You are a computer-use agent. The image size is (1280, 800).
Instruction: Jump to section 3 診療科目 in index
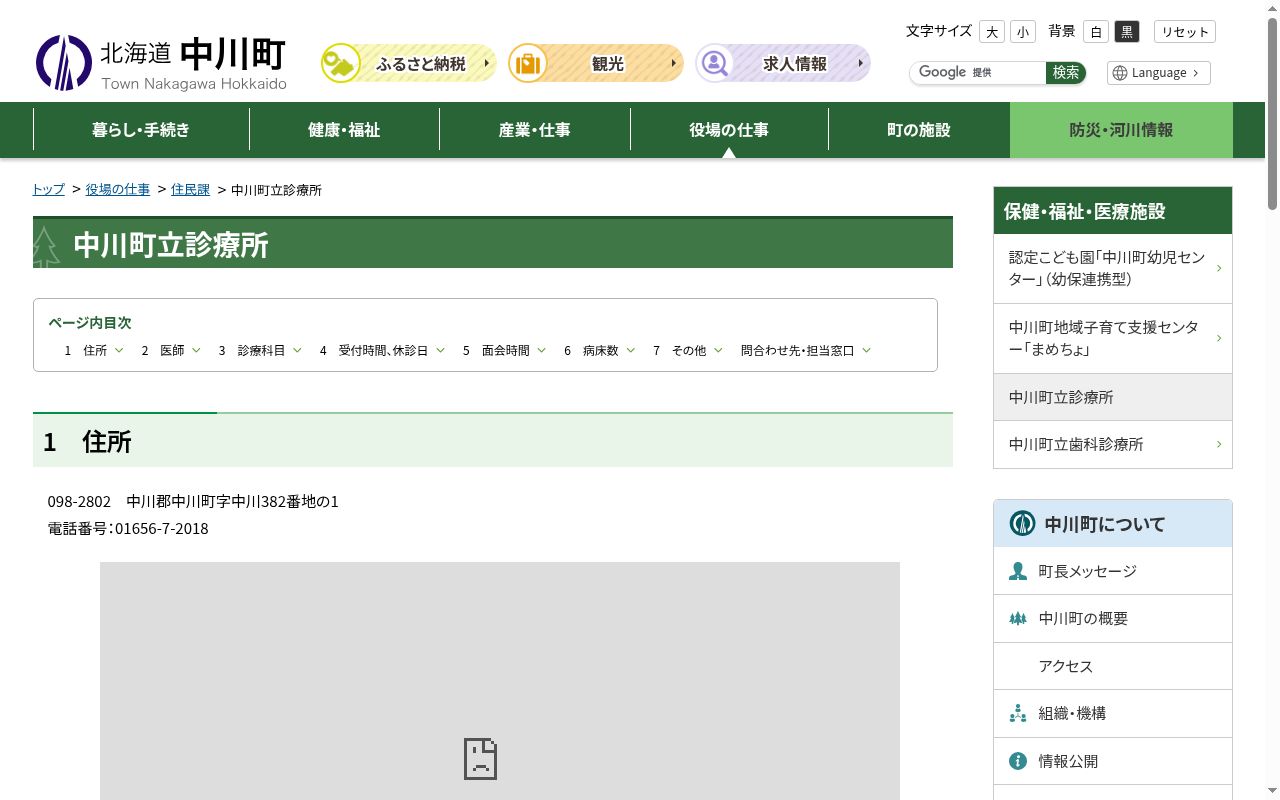click(261, 350)
